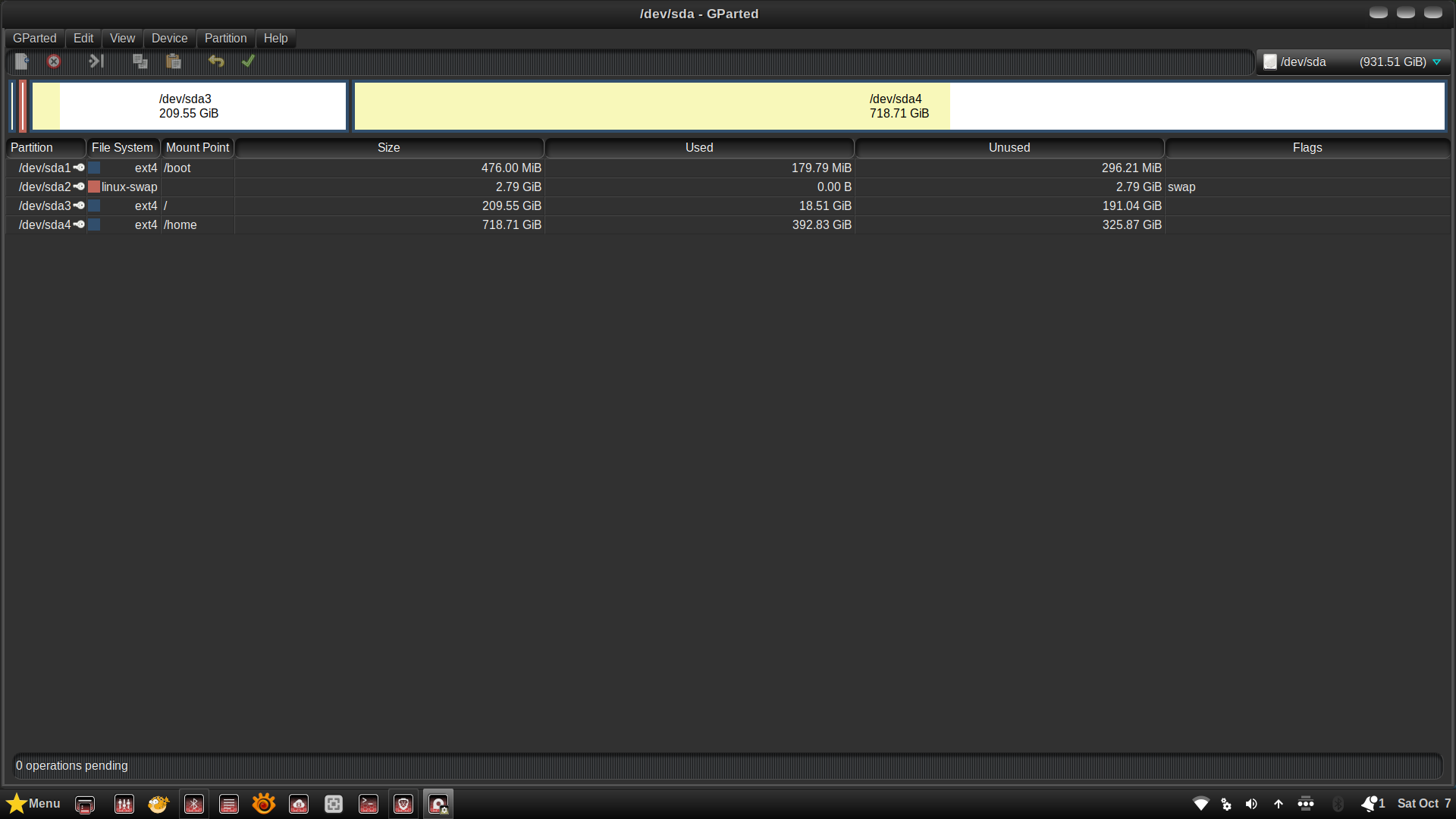Open the Help menu
This screenshot has width=1456, height=819.
tap(275, 39)
